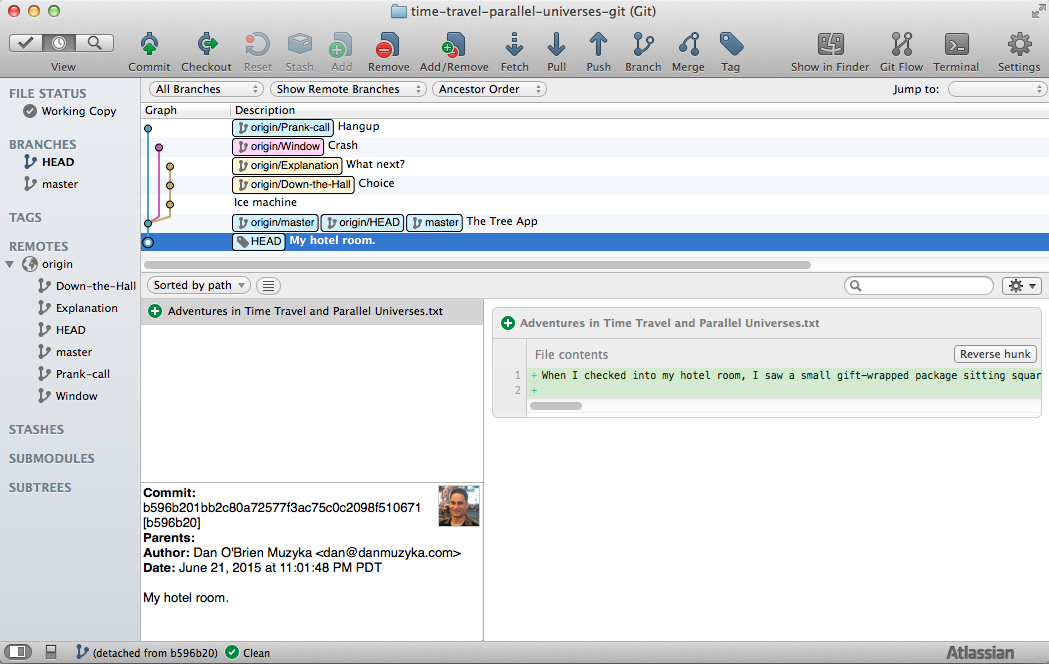Viewport: 1049px width, 664px height.
Task: Collapse the origin remote tree
Action: [10, 264]
